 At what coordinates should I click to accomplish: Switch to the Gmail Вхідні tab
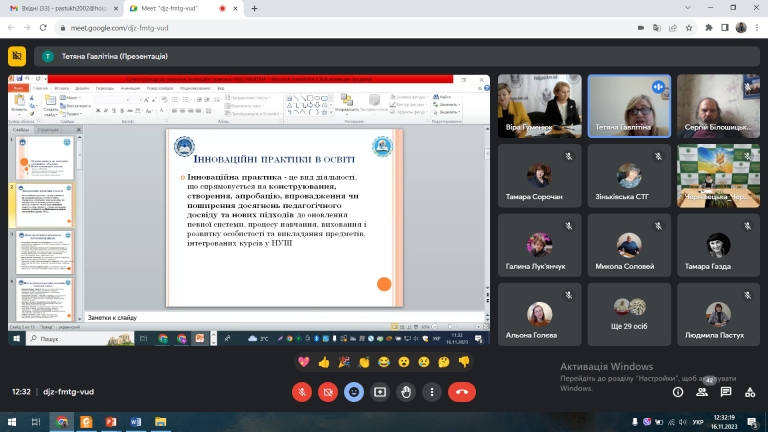64,8
